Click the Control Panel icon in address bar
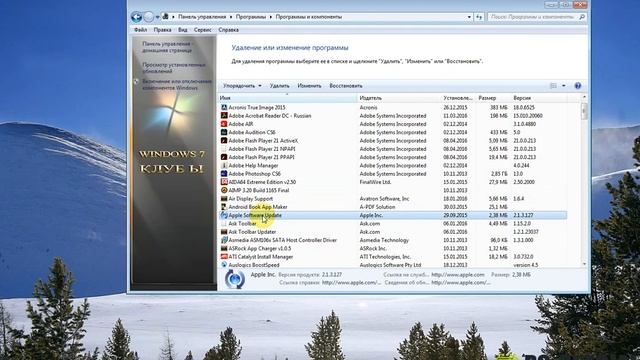640x360 pixels. pyautogui.click(x=165, y=17)
